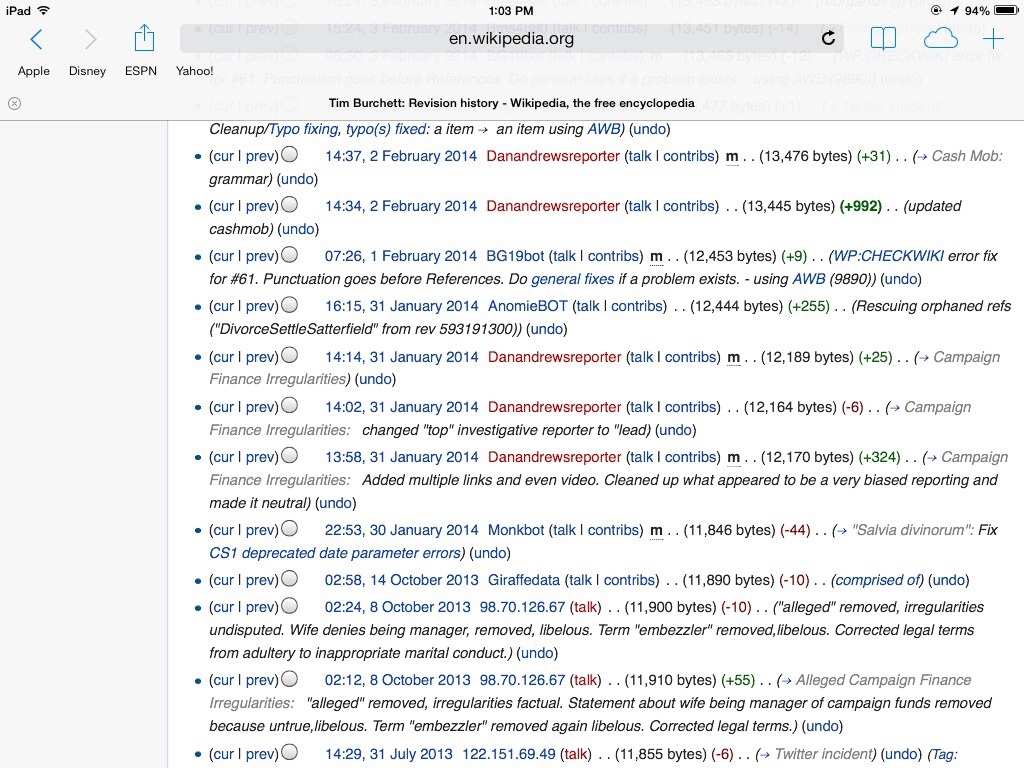
Task: Select radio button for 16:15, 31 January 2014 revision
Action: (x=289, y=304)
